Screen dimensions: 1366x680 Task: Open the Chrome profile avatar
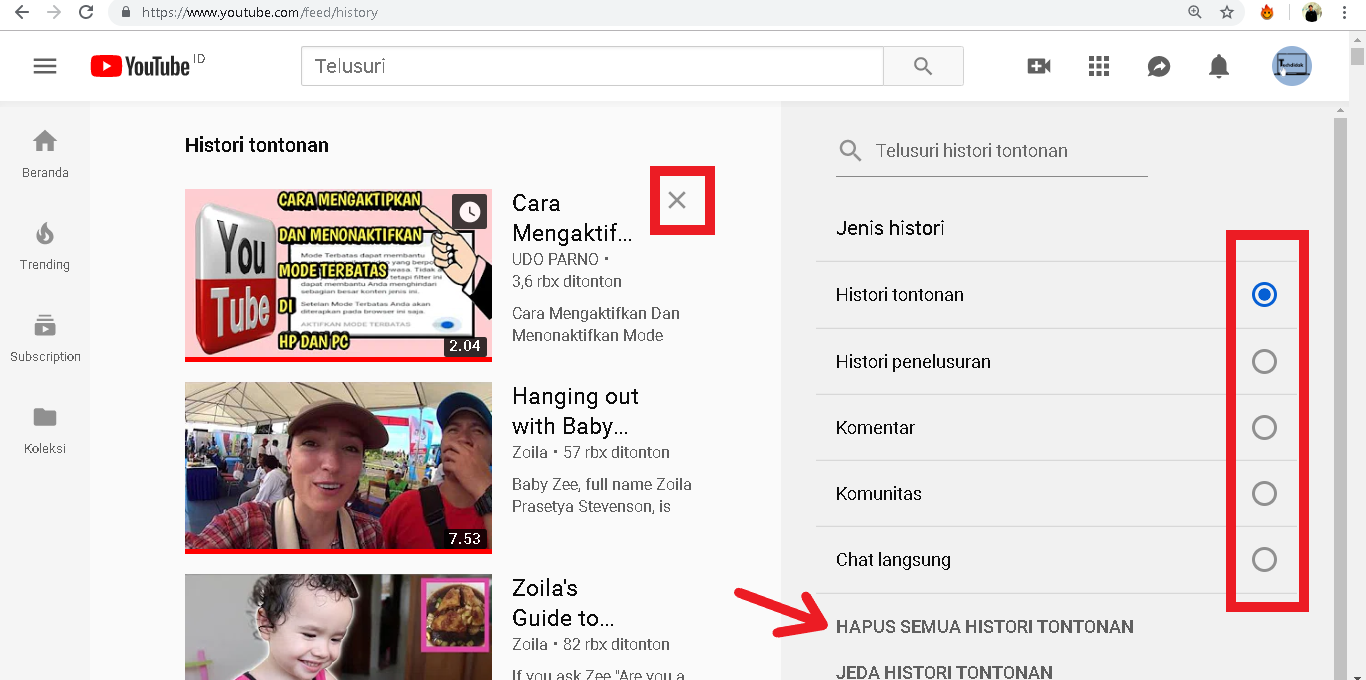click(1312, 12)
